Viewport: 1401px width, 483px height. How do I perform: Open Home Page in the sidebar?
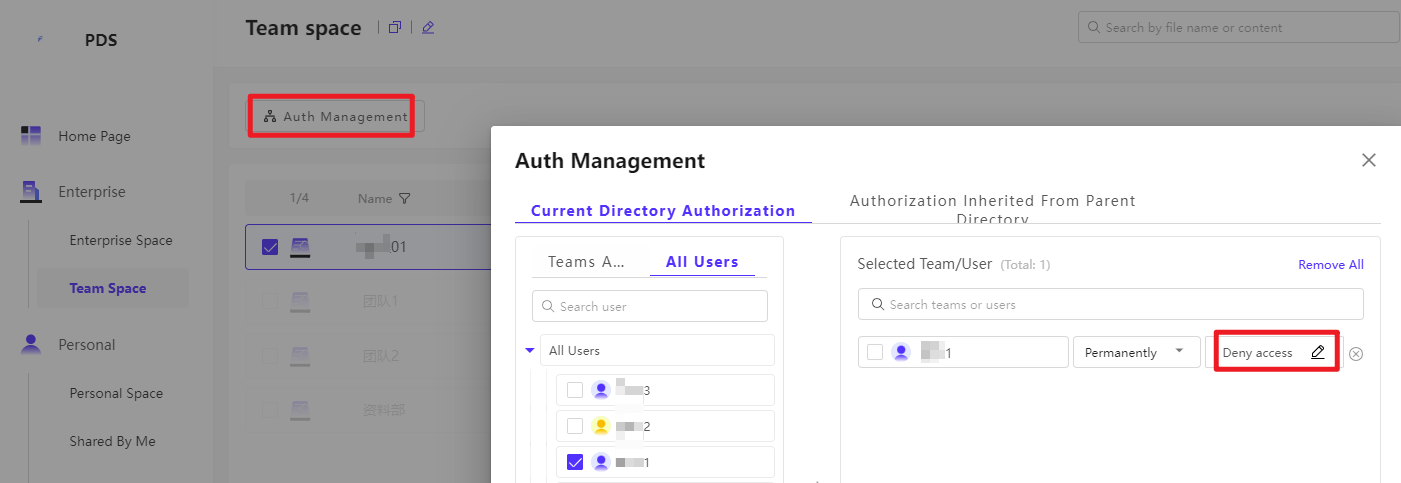pyautogui.click(x=94, y=136)
